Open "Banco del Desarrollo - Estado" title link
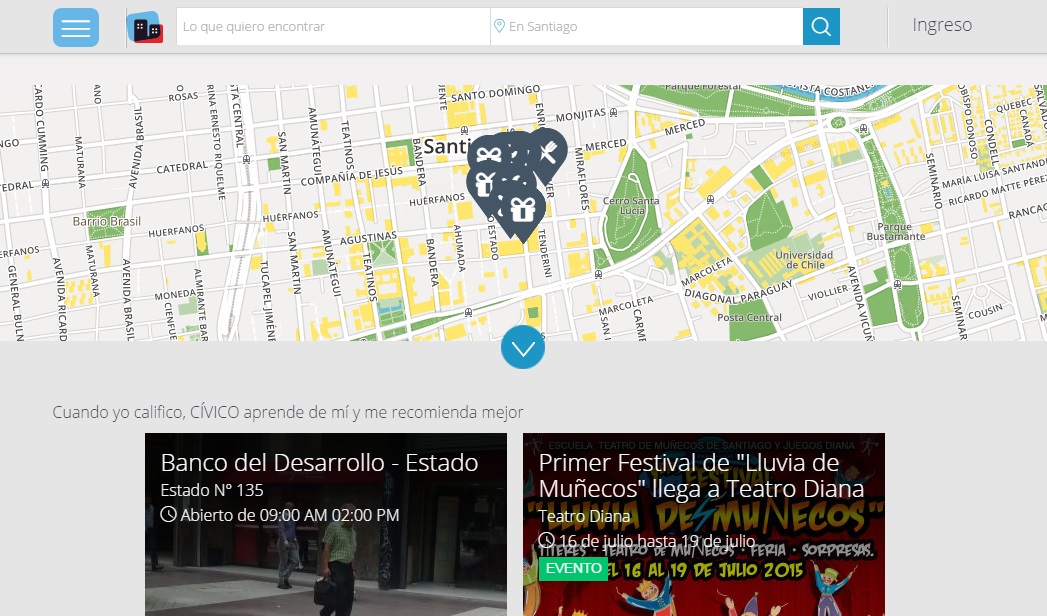1047x616 pixels. coord(319,463)
